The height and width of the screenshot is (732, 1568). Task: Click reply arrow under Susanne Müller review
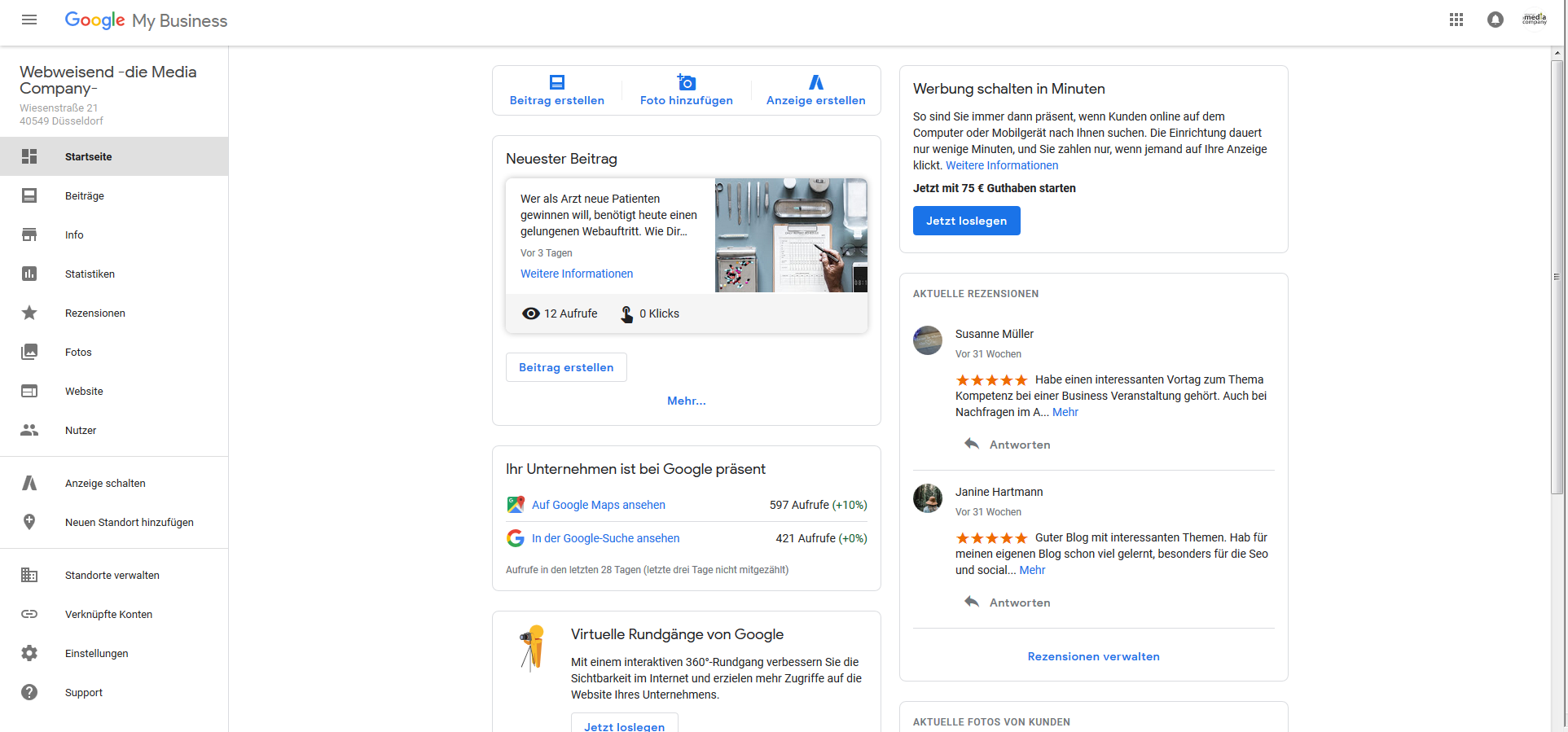pos(972,444)
